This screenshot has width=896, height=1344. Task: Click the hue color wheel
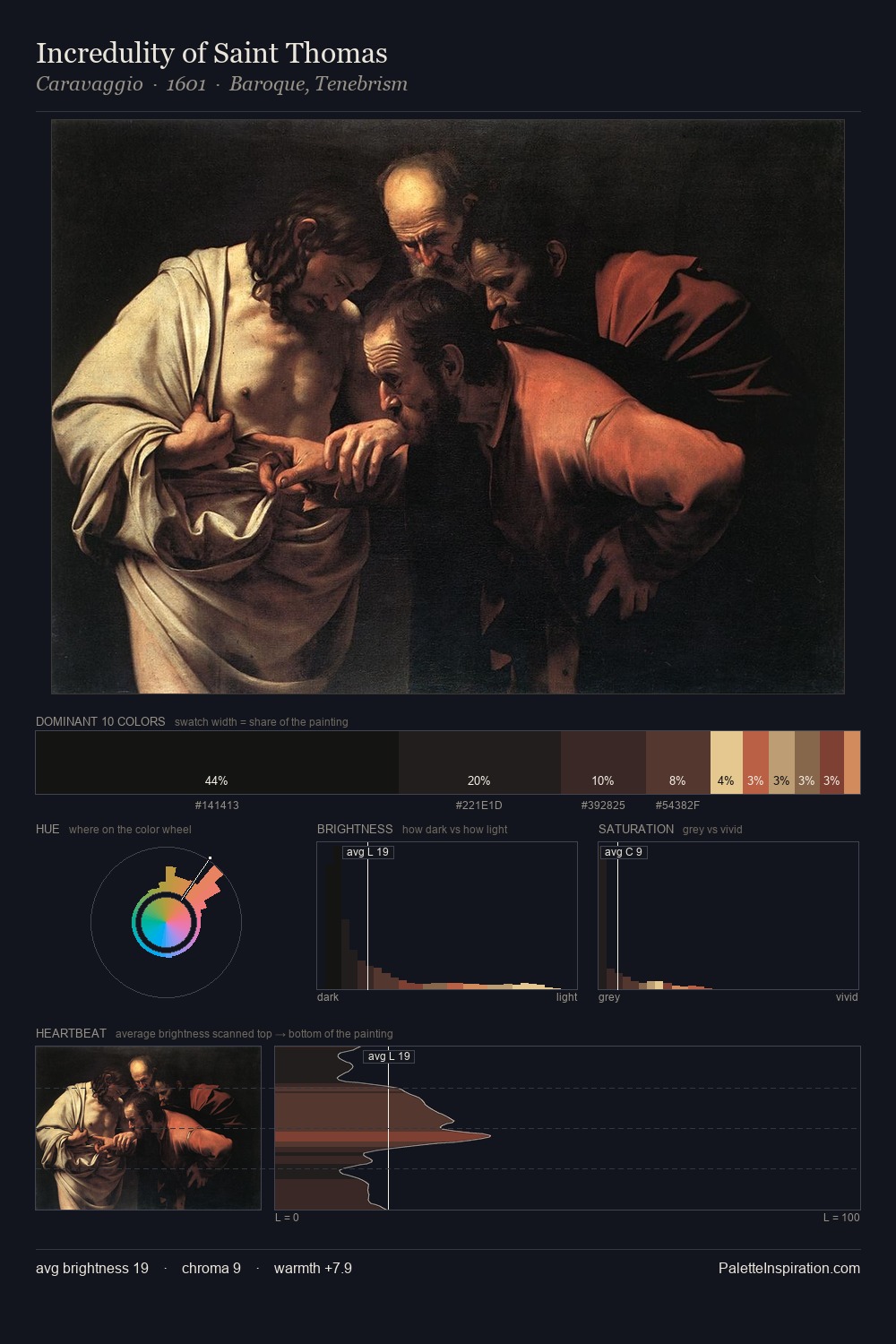point(166,922)
